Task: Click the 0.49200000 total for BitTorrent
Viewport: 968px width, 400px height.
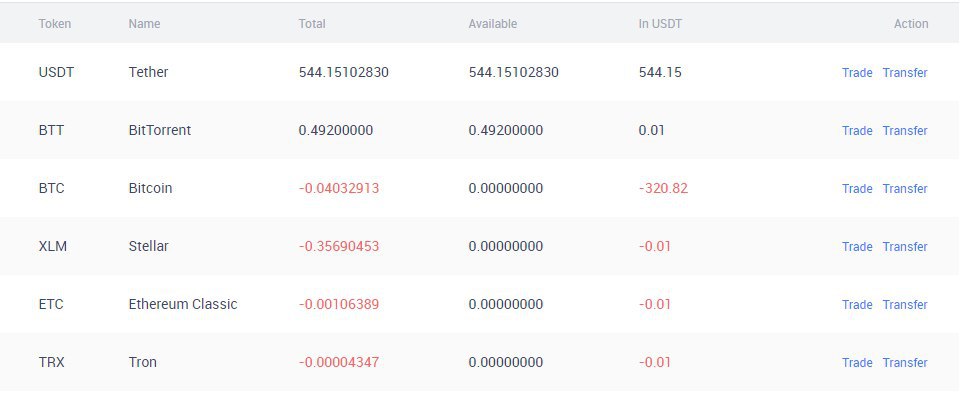Action: click(x=336, y=130)
